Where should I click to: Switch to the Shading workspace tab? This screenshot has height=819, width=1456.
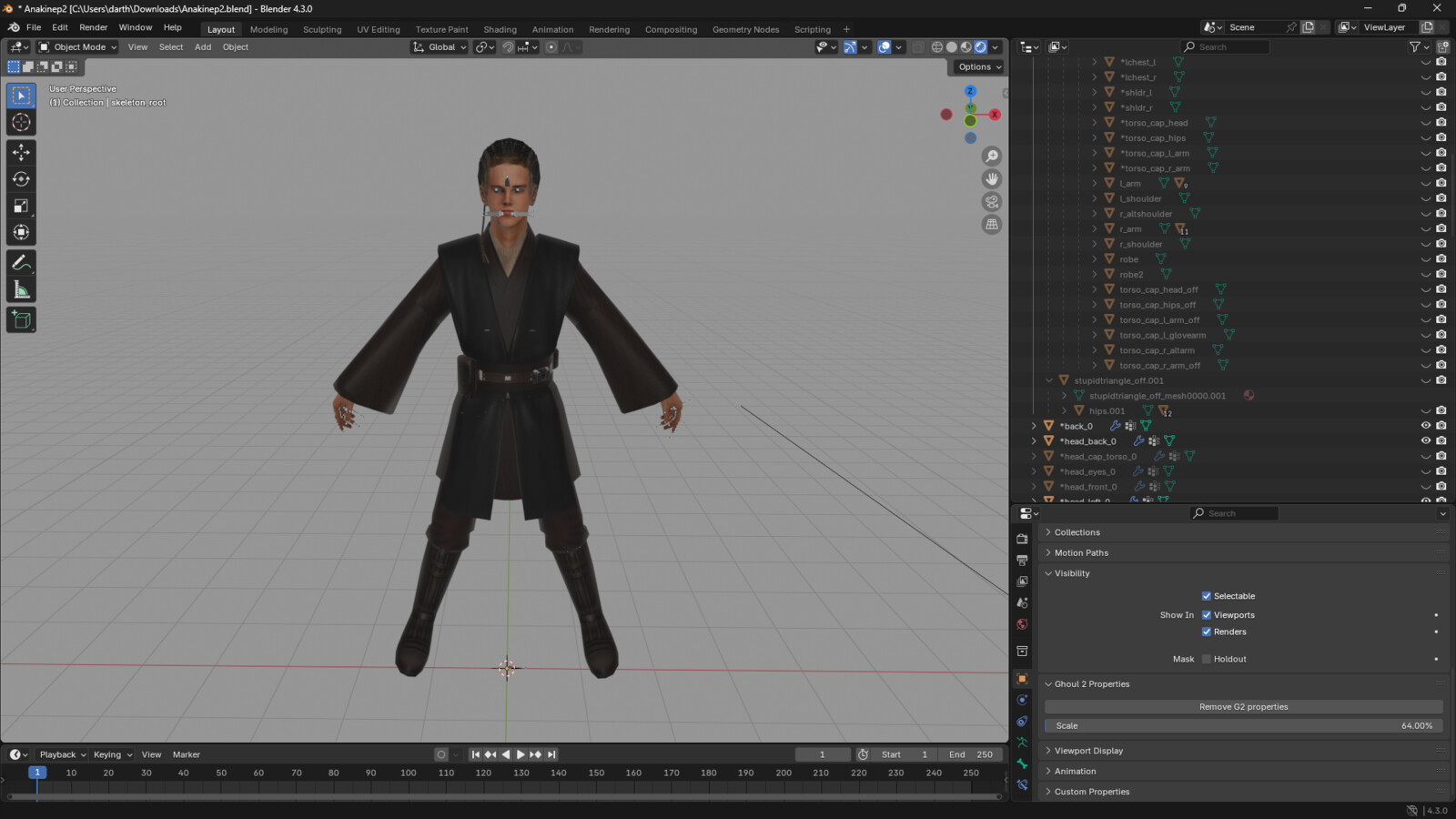click(500, 29)
